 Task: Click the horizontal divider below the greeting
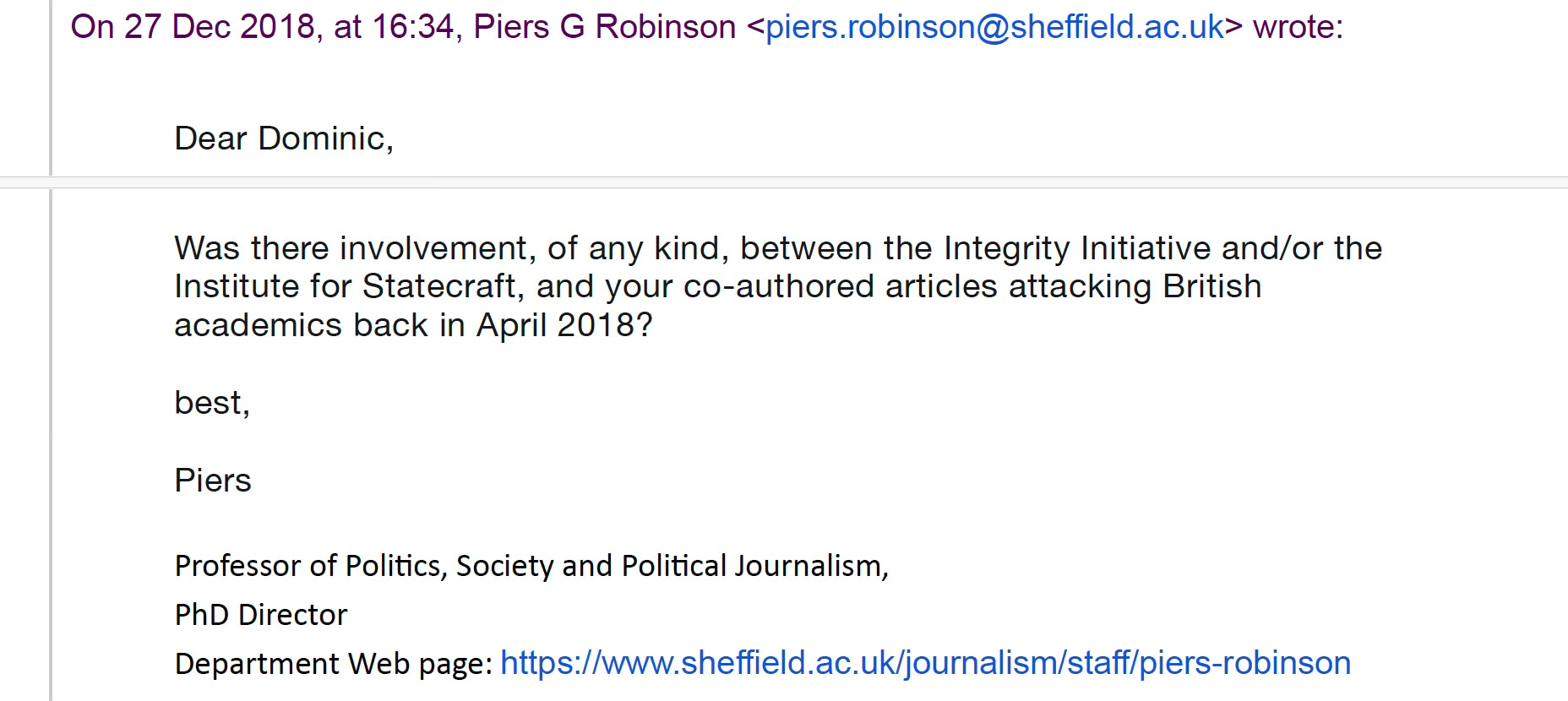[784, 182]
